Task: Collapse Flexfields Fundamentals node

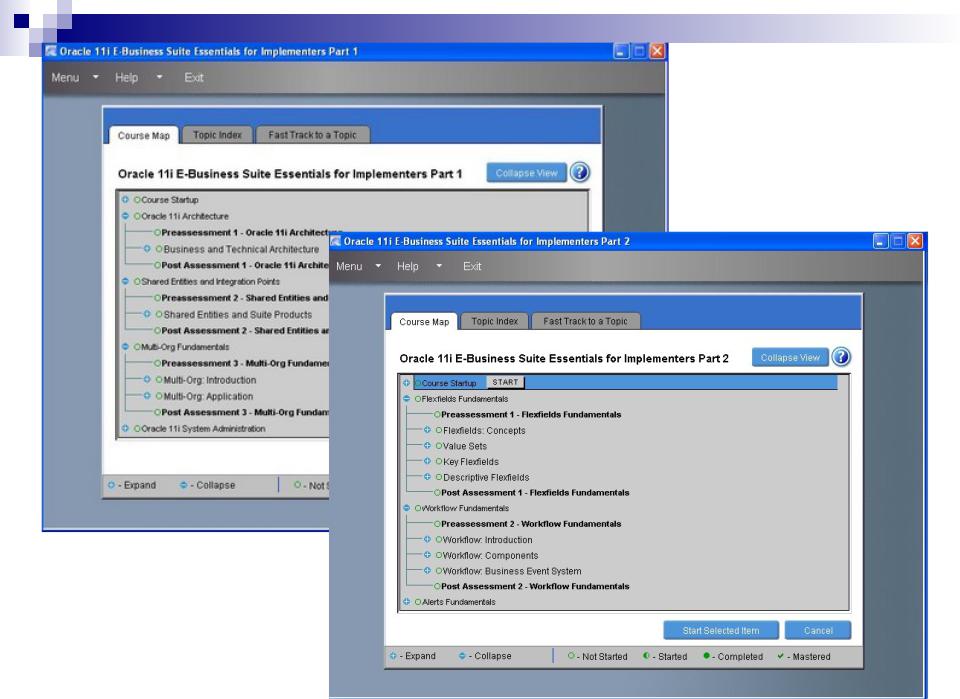Action: pyautogui.click(x=406, y=398)
